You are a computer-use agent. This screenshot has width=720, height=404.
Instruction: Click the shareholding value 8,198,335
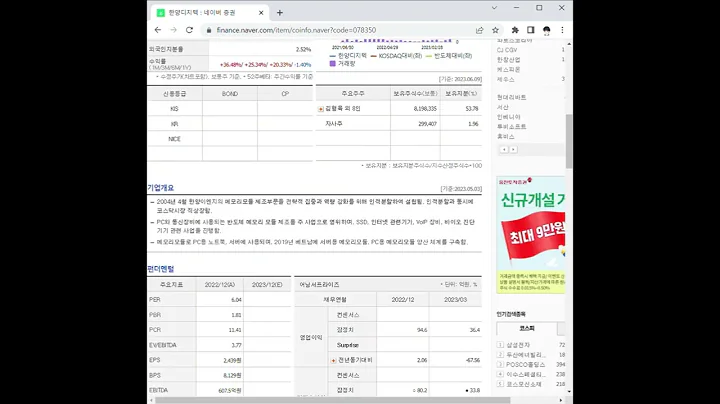[425, 109]
